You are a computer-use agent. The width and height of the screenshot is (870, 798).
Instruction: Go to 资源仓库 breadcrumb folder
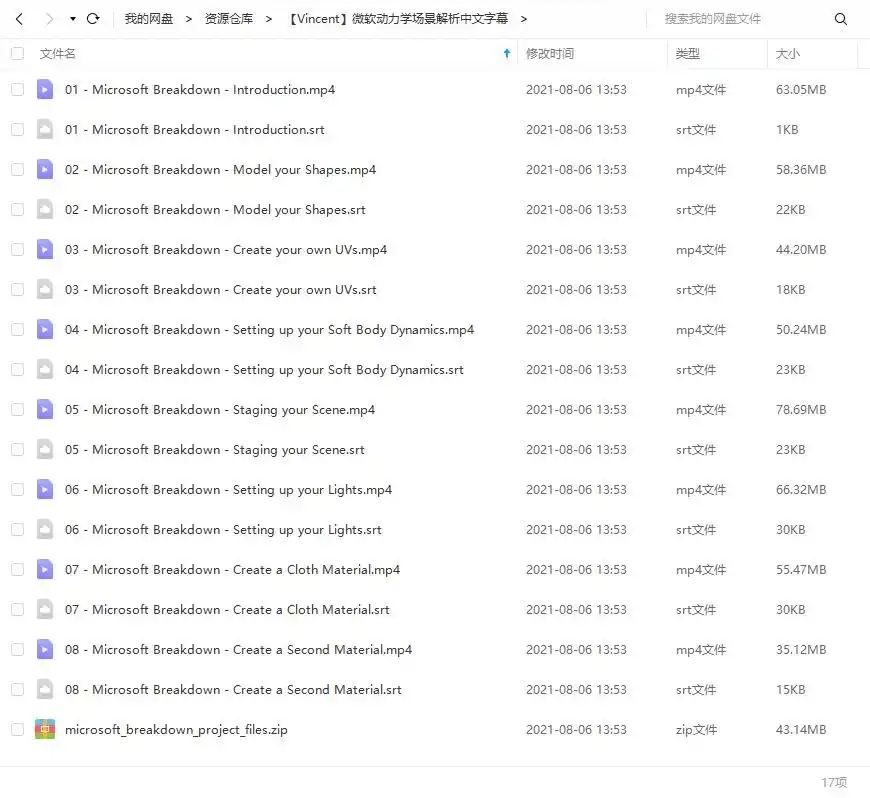(229, 19)
